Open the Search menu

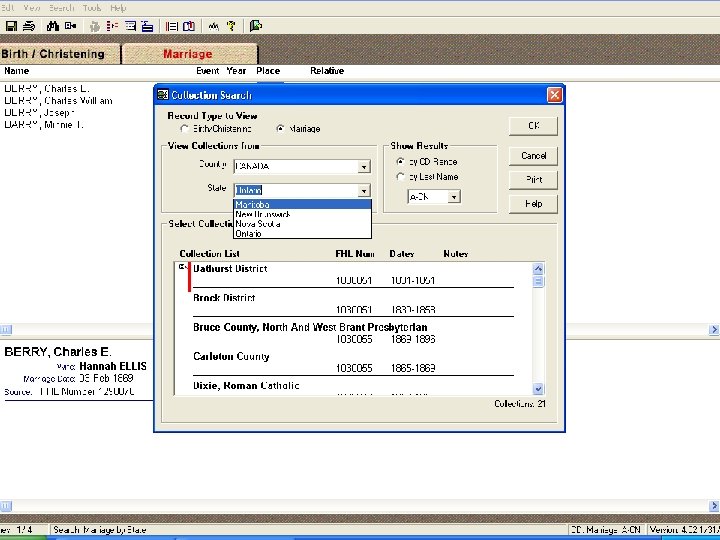(x=61, y=8)
